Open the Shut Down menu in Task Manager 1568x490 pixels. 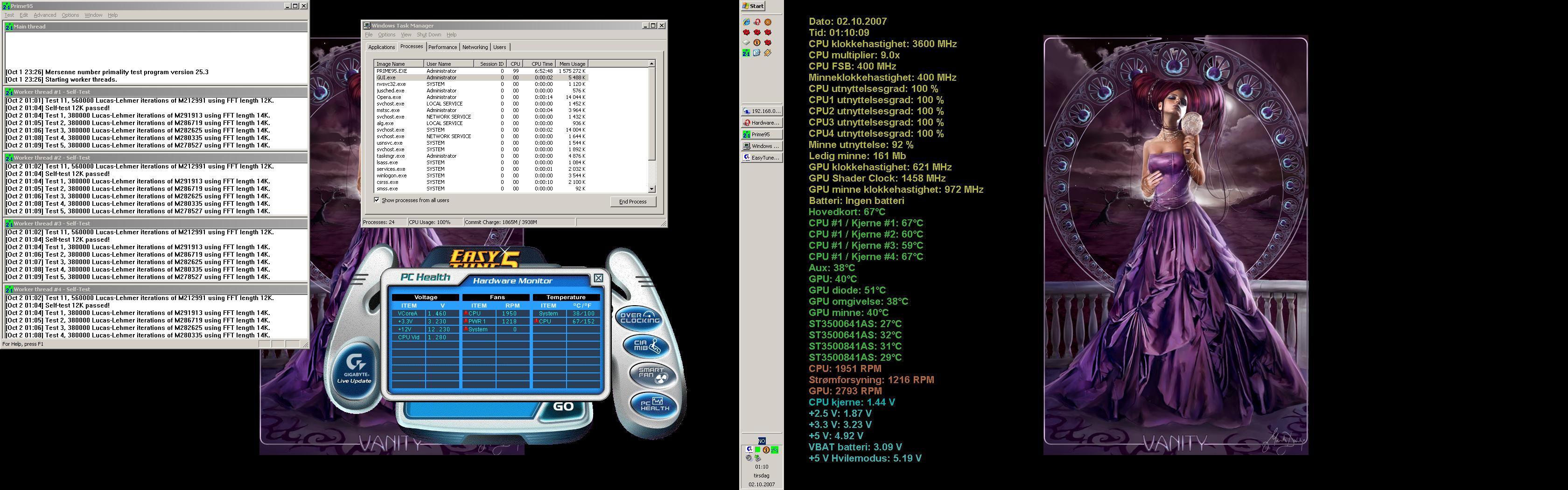point(429,35)
